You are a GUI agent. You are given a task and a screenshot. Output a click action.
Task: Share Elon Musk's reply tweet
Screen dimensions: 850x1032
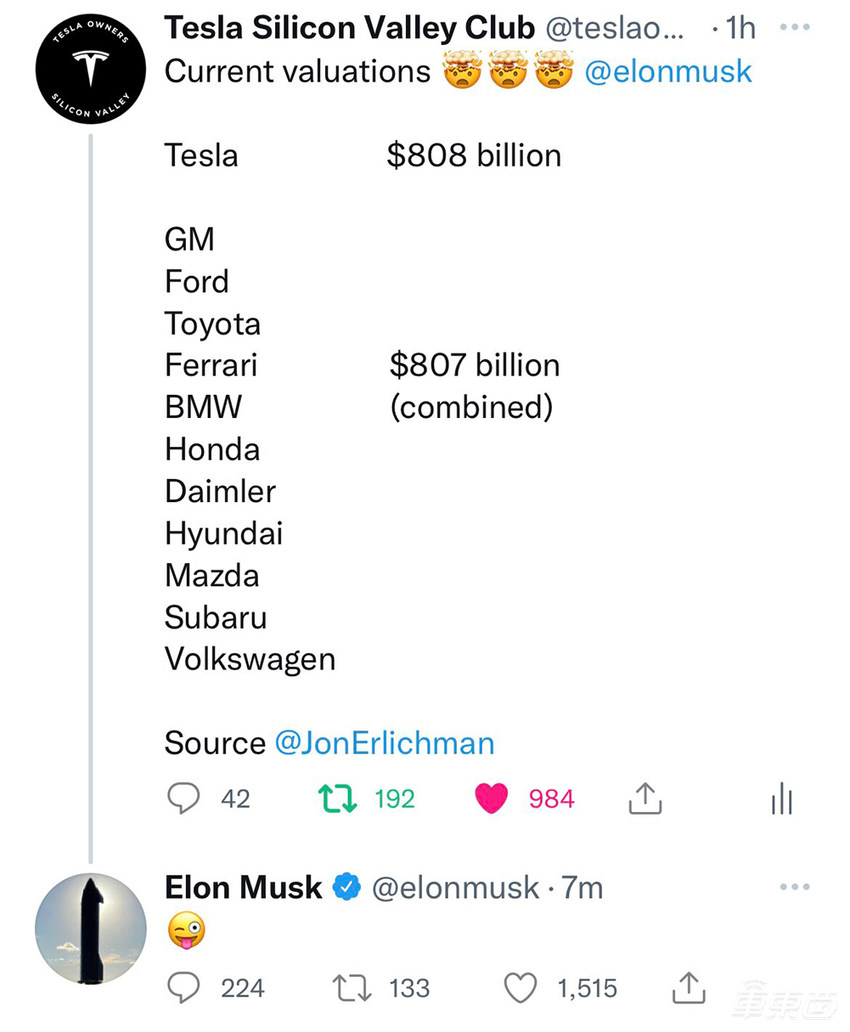click(x=688, y=988)
